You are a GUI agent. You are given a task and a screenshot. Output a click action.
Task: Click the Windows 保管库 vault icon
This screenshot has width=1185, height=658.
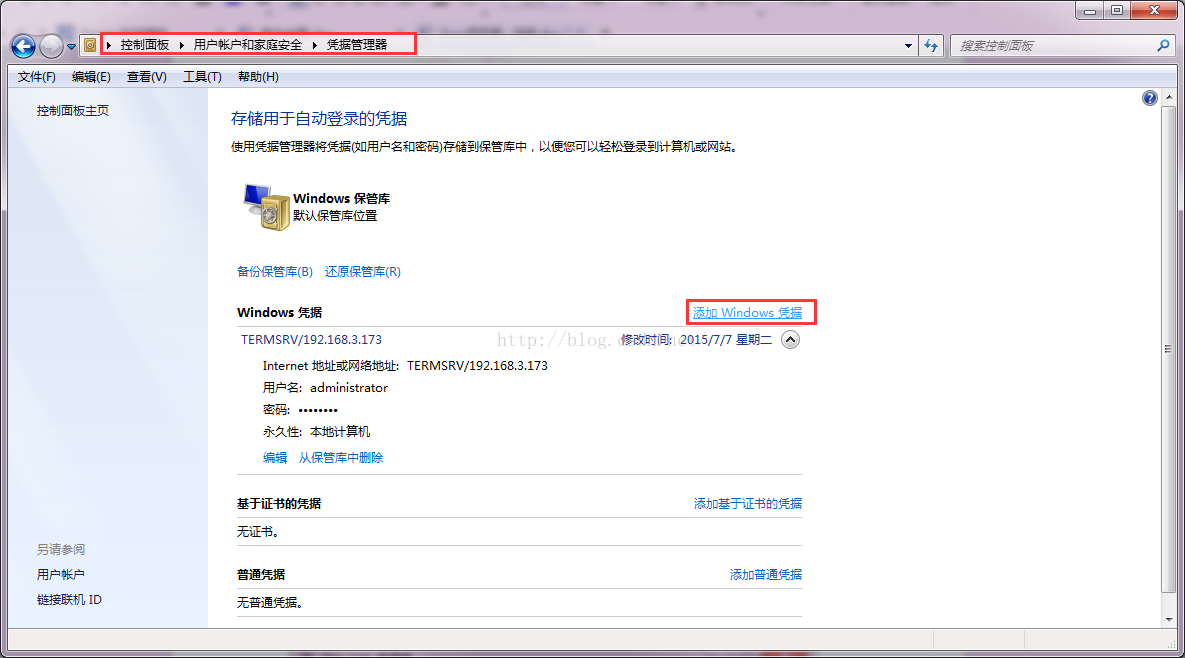[266, 206]
